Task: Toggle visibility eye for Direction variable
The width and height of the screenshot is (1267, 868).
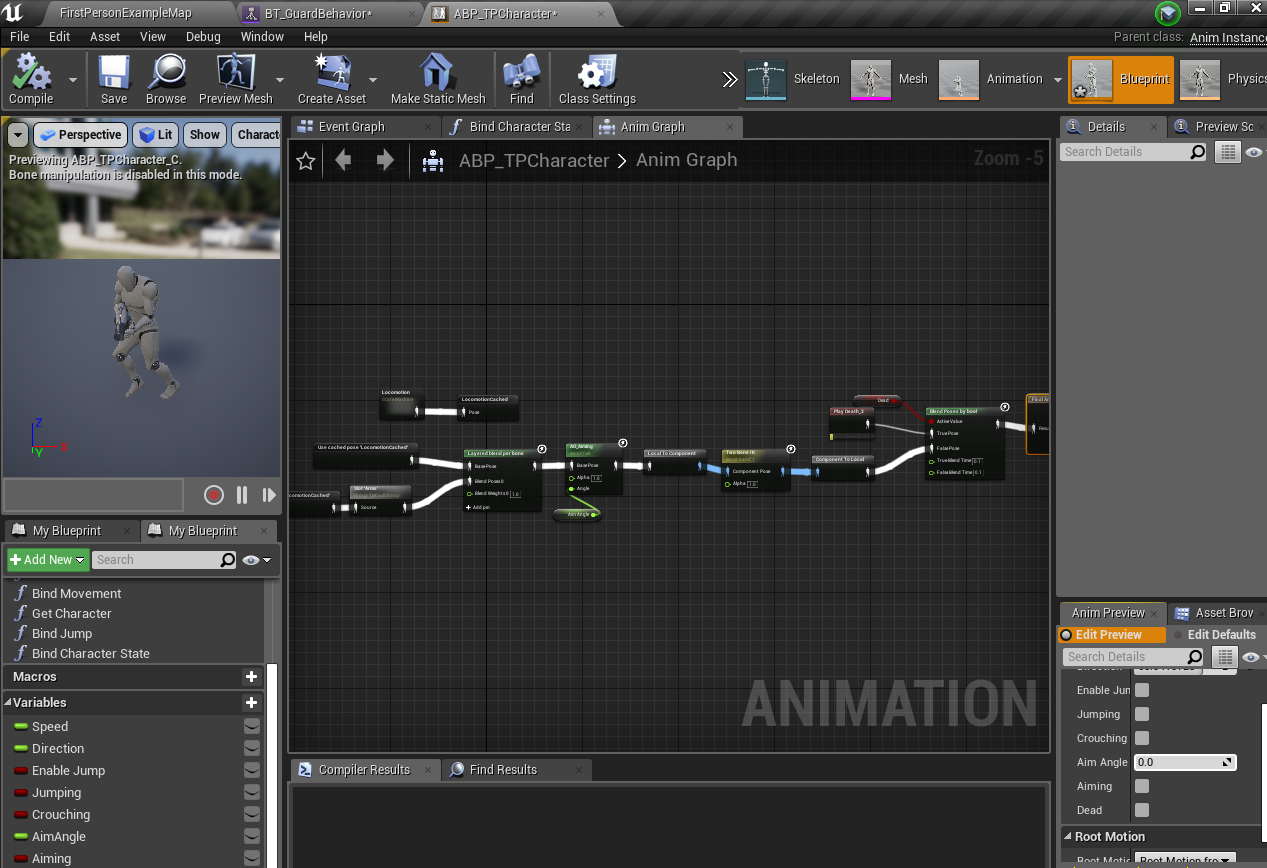Action: point(252,749)
